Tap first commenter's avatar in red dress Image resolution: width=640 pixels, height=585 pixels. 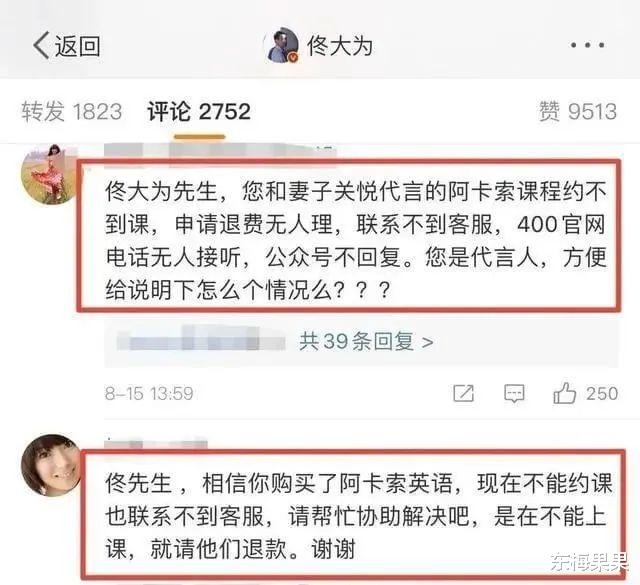click(50, 173)
